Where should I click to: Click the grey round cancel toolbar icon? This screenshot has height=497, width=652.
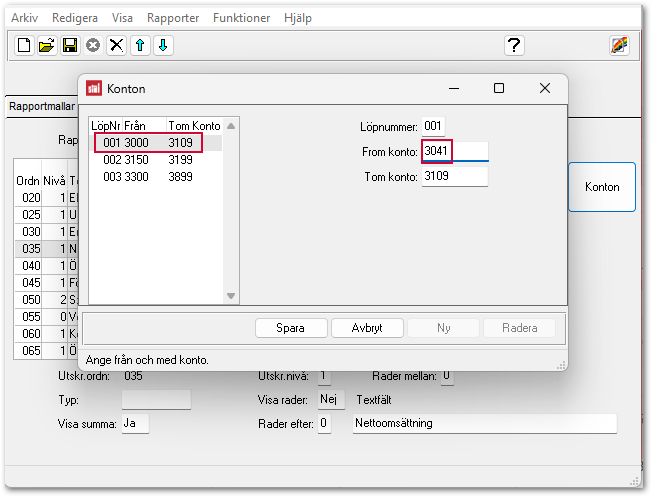(x=93, y=45)
